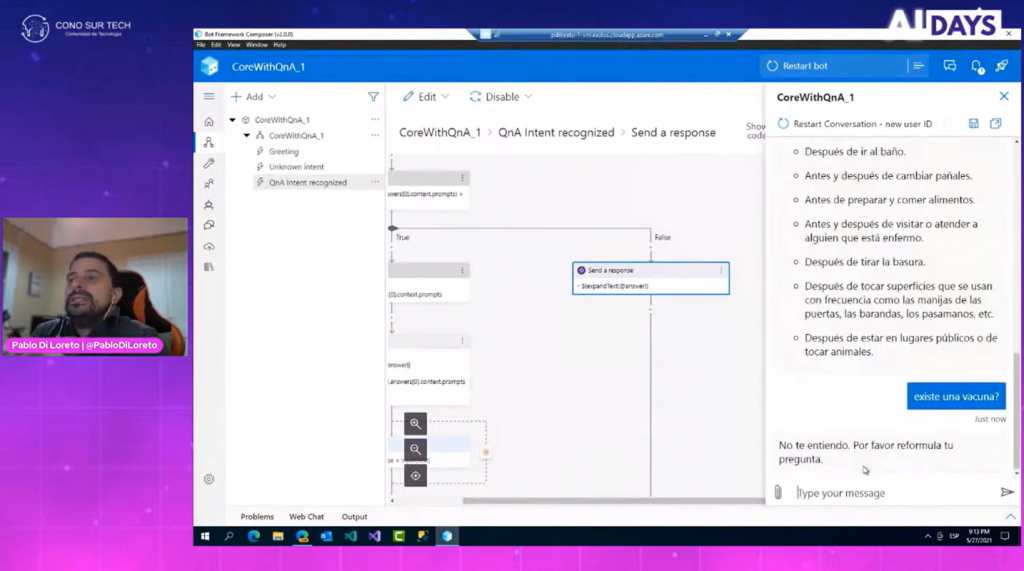The width and height of the screenshot is (1024, 571).
Task: Open Composer settings gear icon
Action: (209, 479)
